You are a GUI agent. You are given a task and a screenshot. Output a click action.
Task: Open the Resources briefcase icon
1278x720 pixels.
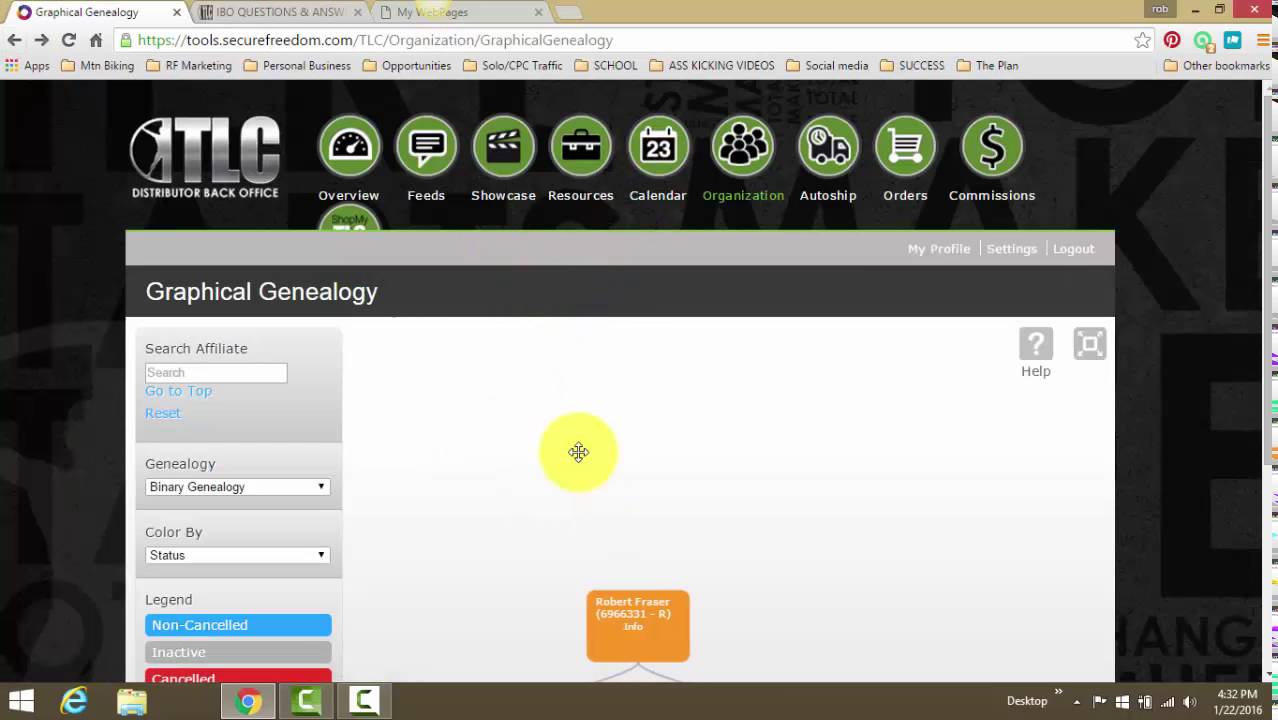580,146
